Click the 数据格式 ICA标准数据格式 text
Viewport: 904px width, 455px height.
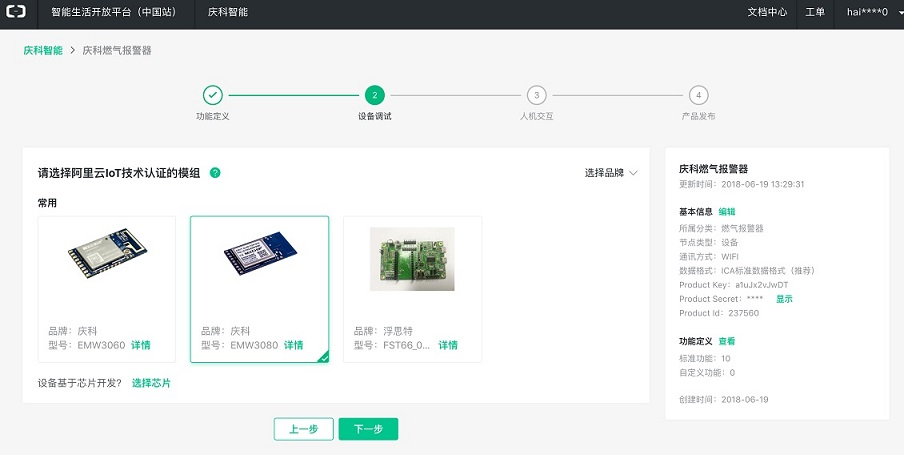(x=747, y=271)
